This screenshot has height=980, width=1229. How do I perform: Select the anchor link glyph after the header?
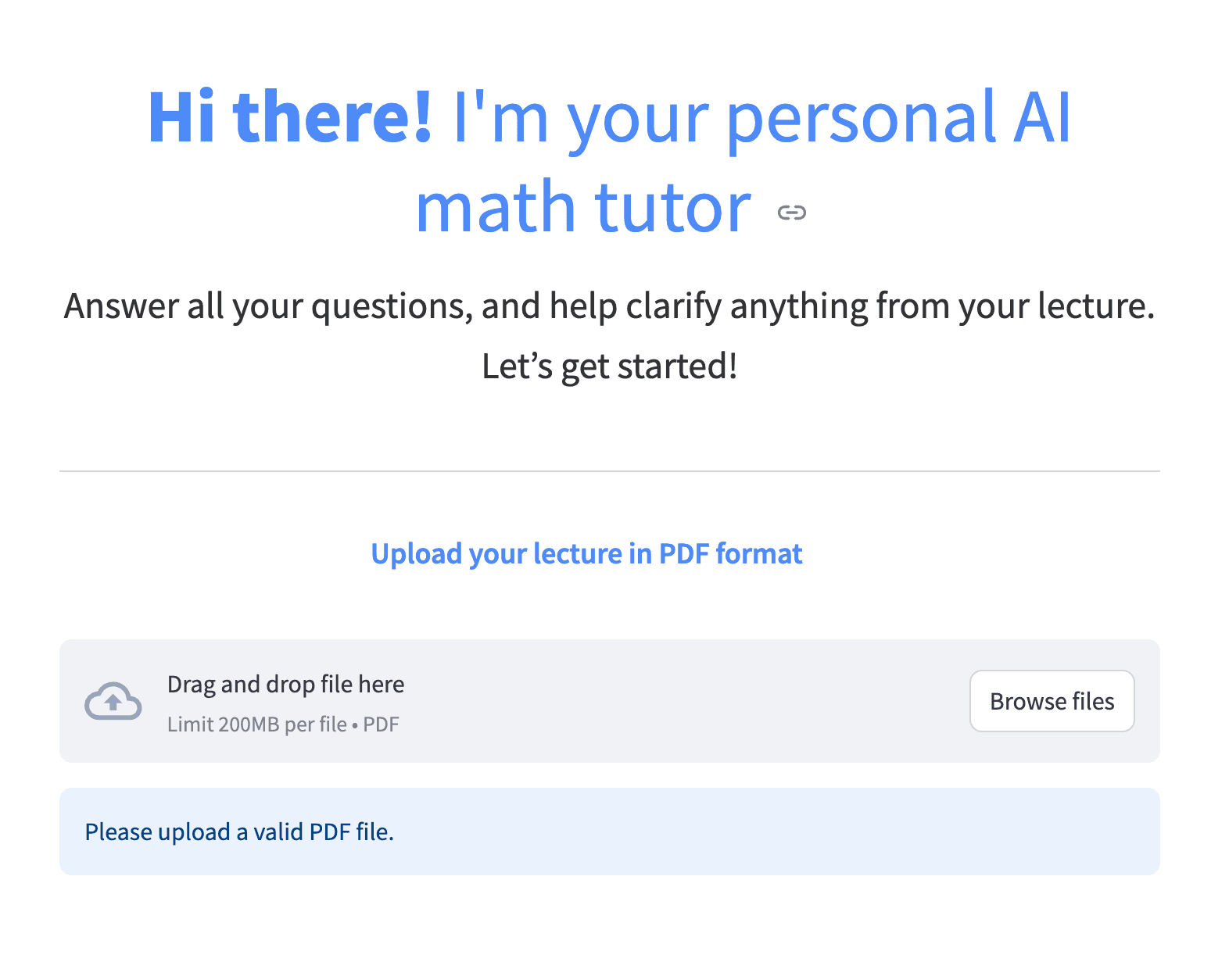coord(791,212)
